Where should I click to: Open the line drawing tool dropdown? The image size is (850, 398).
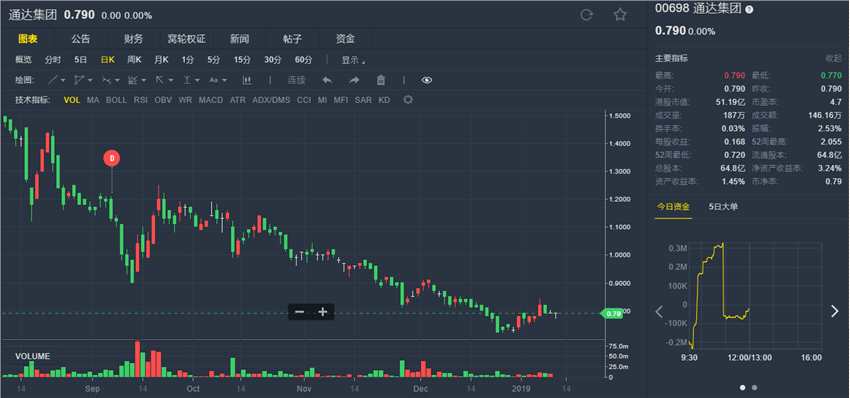56,80
